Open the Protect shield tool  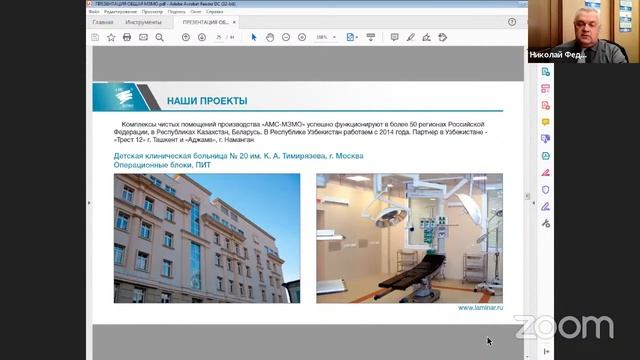pos(546,190)
